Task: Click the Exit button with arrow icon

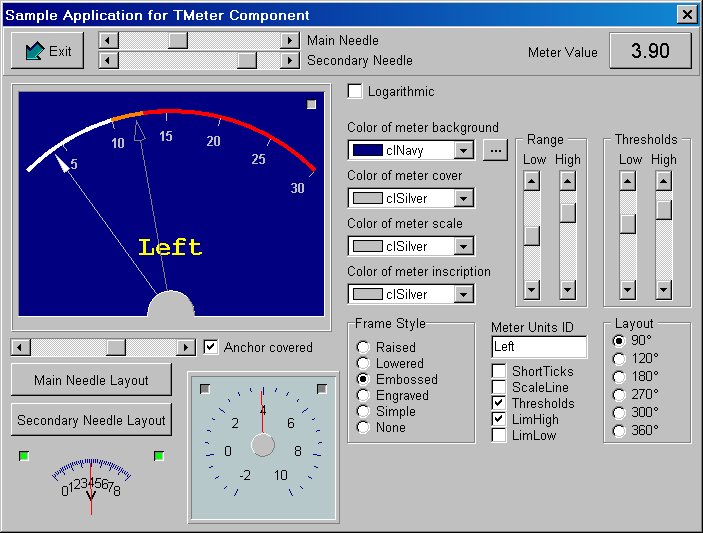Action: [x=48, y=51]
